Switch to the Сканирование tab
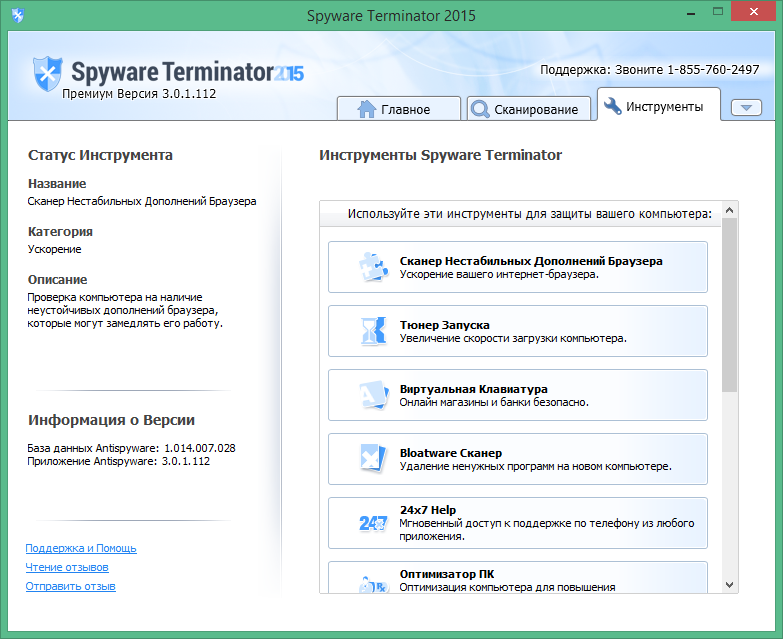This screenshot has height=639, width=783. pyautogui.click(x=529, y=109)
